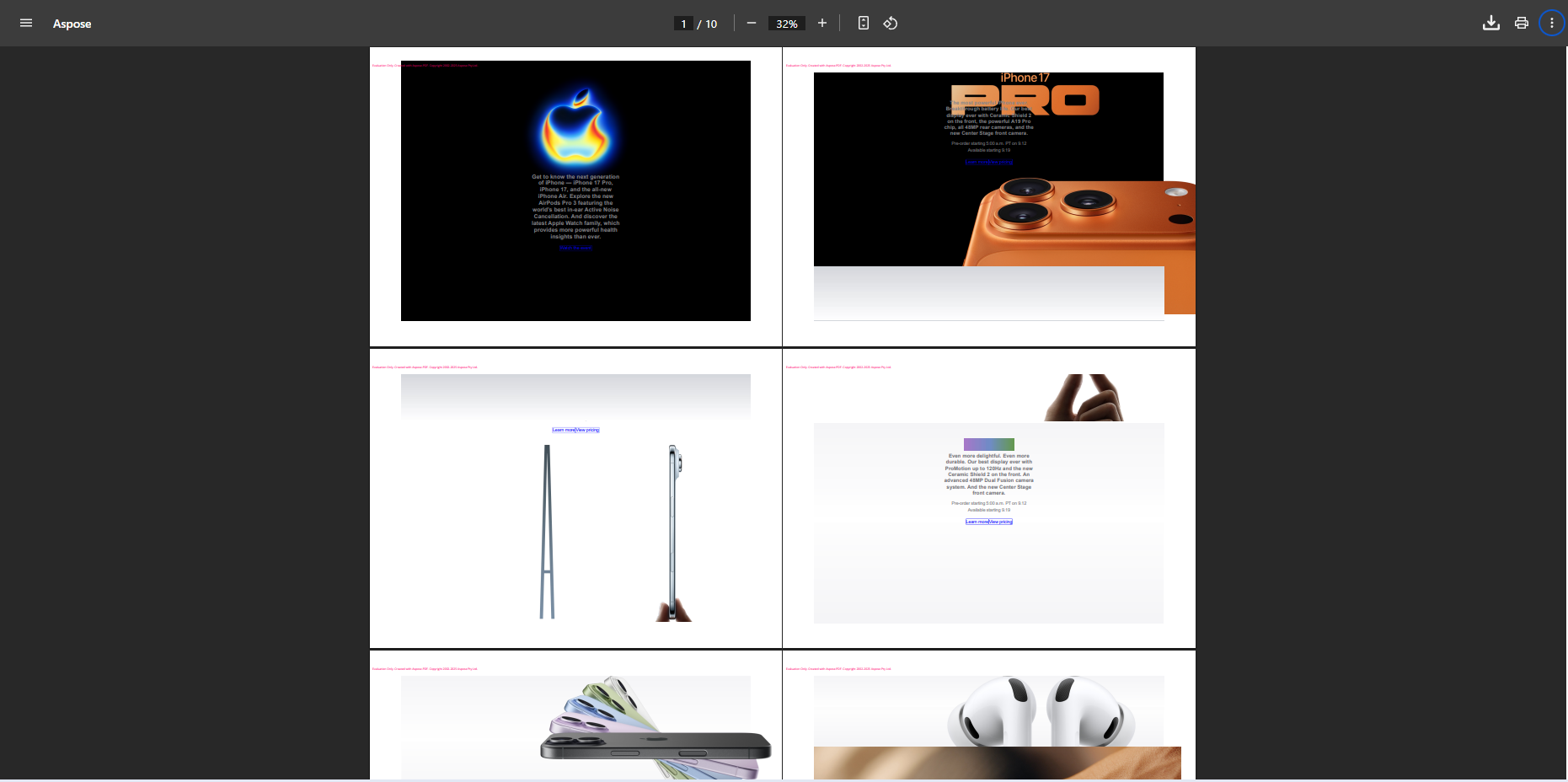Download the PDF file
Screen dimensions: 1568x782
click(1490, 24)
